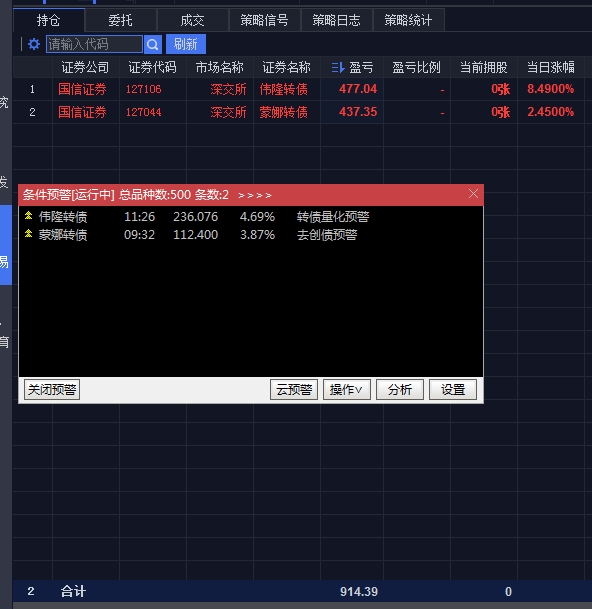Click 深交所 market cell in row 2
The width and height of the screenshot is (592, 609).
(x=228, y=112)
